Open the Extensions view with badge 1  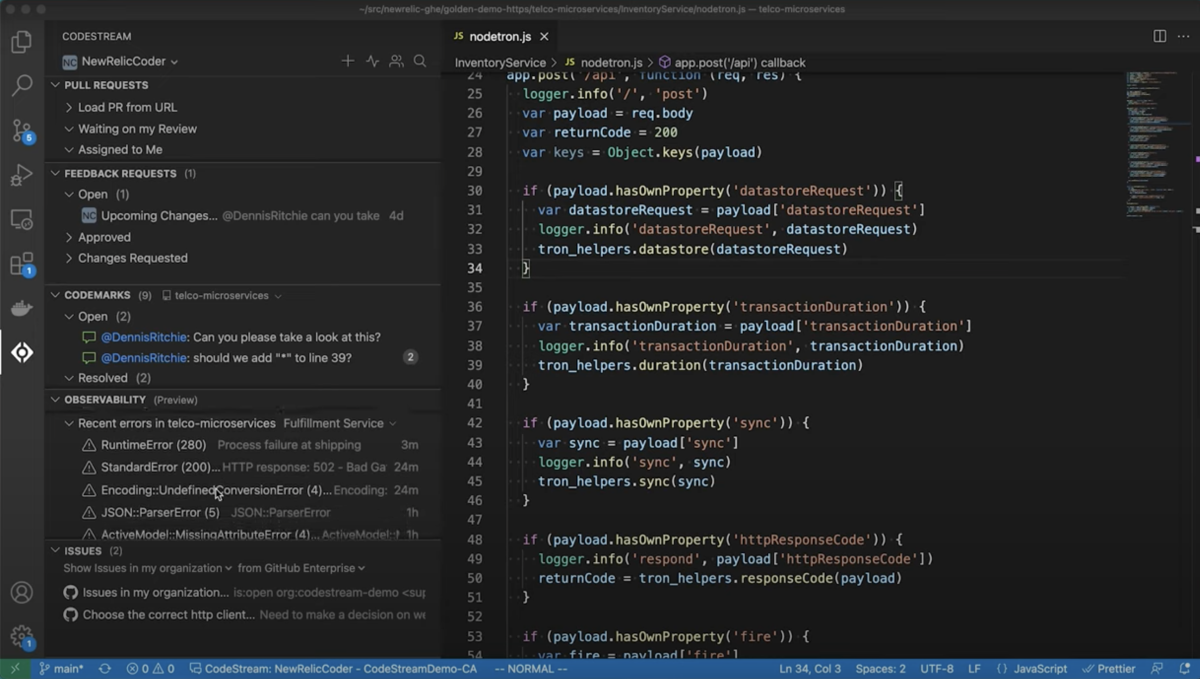tap(21, 264)
